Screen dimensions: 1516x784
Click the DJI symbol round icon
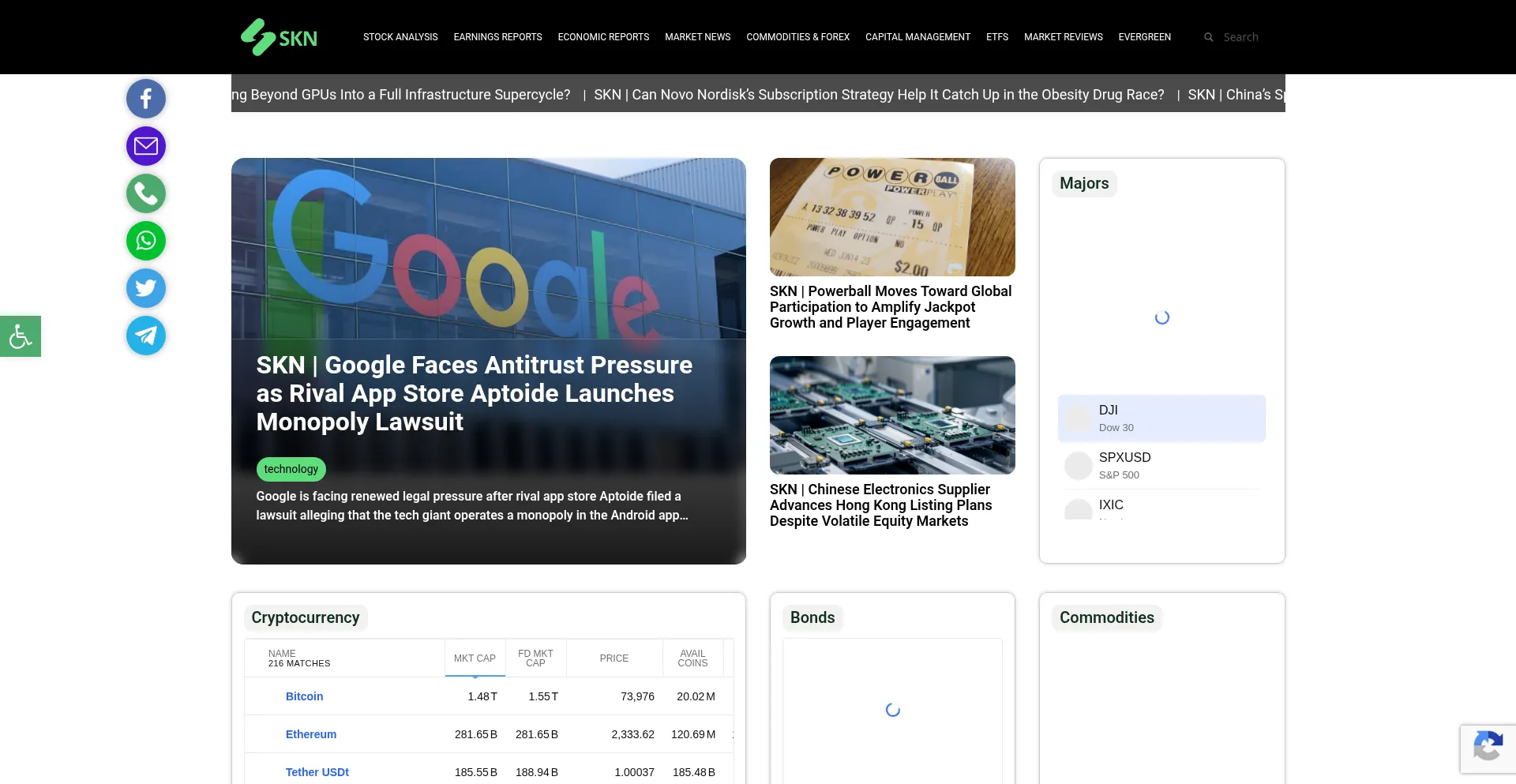click(x=1078, y=418)
